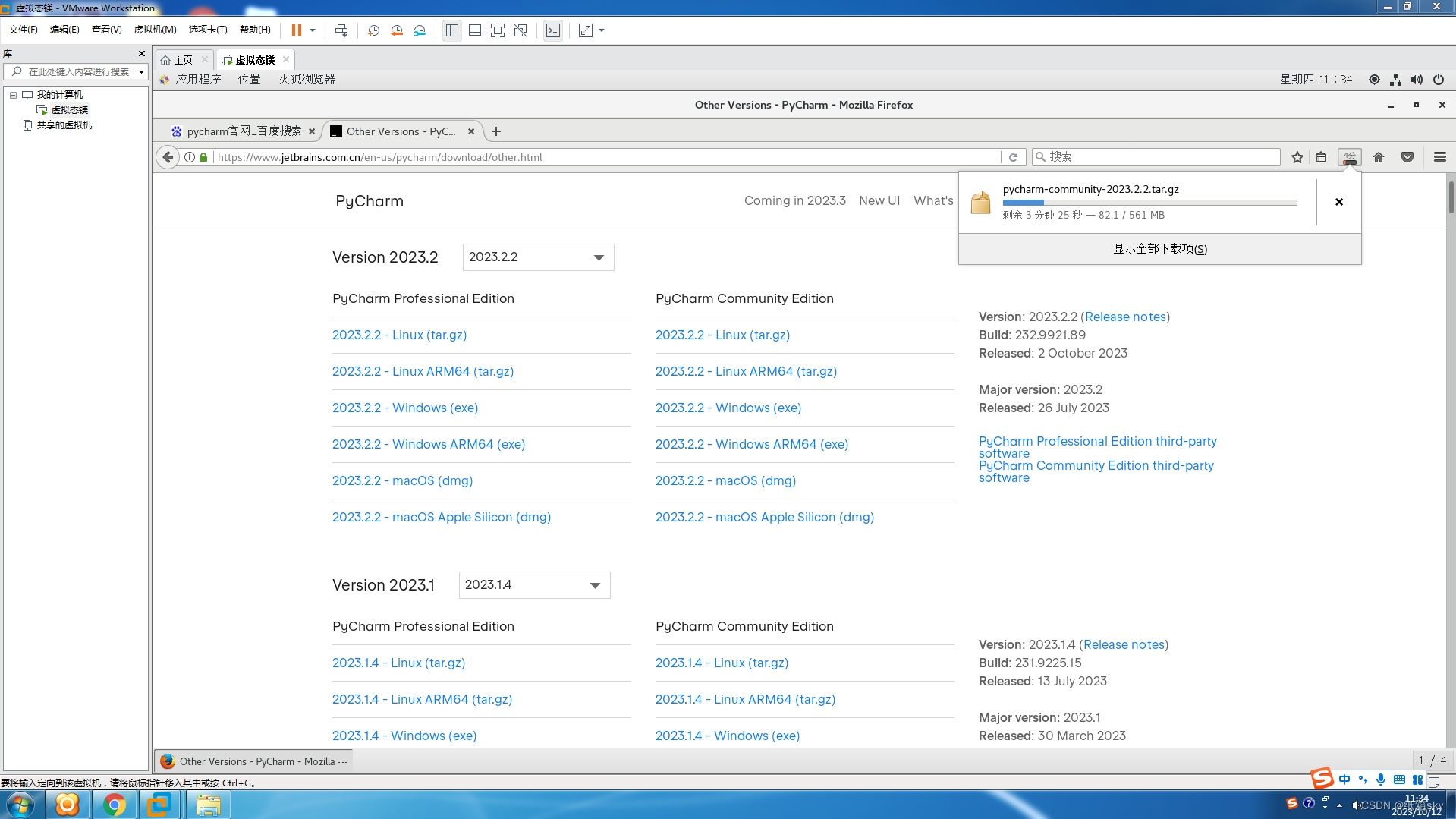Open VMware 选项卡(T) menu
The width and height of the screenshot is (1456, 819).
tap(208, 30)
